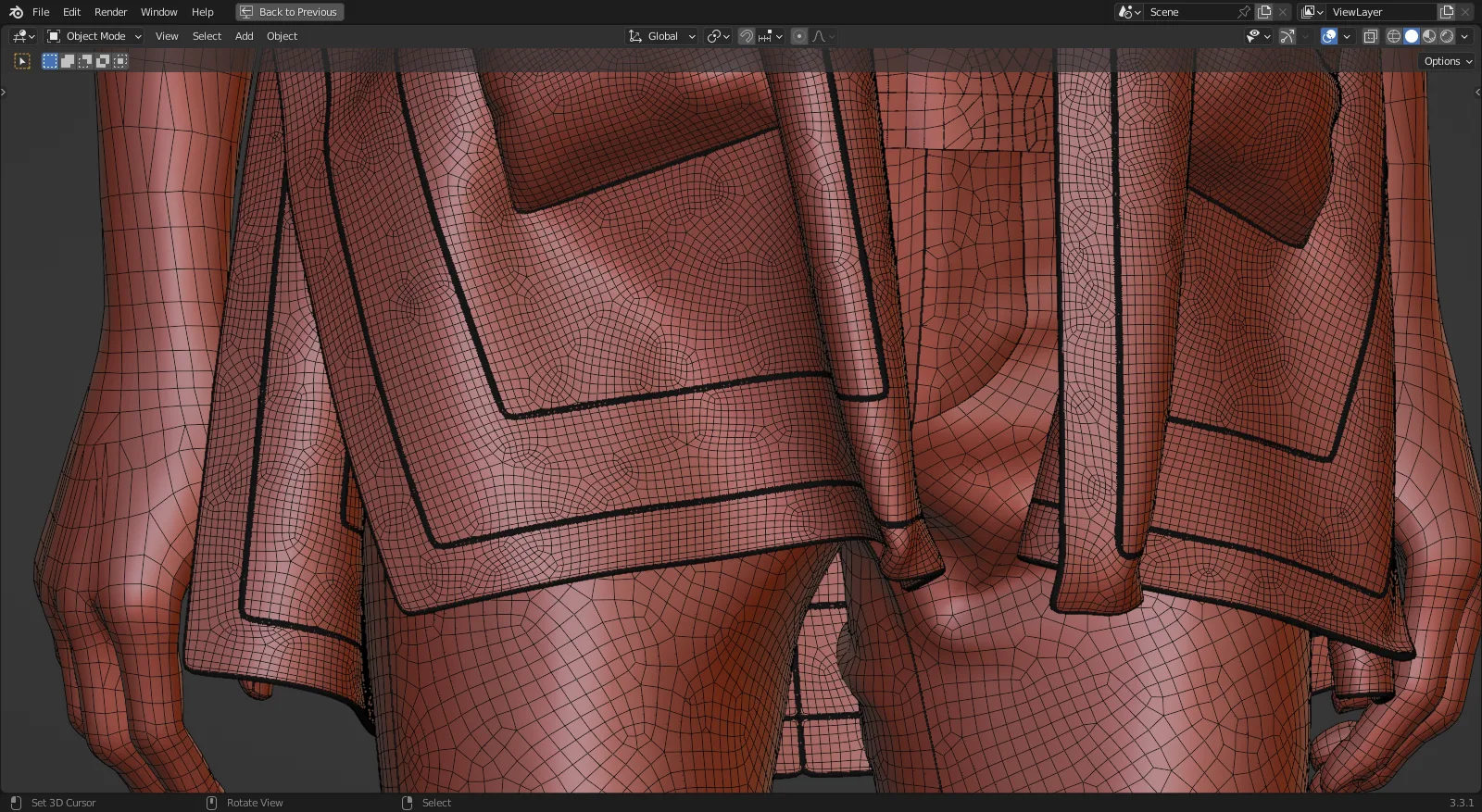Open the Object Mode dropdown
Viewport: 1482px width, 812px height.
pos(94,36)
